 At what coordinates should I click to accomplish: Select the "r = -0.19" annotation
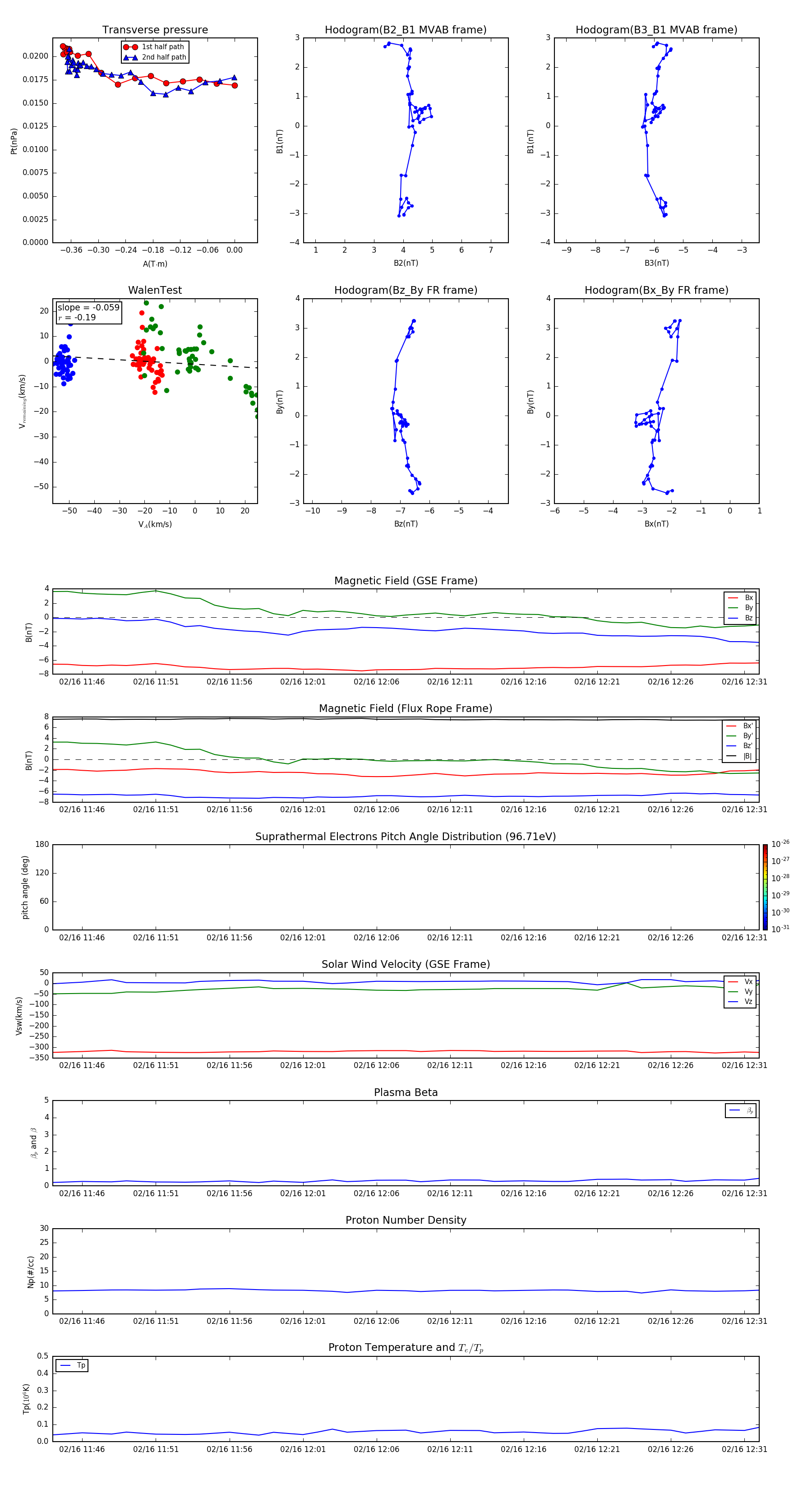pyautogui.click(x=77, y=317)
